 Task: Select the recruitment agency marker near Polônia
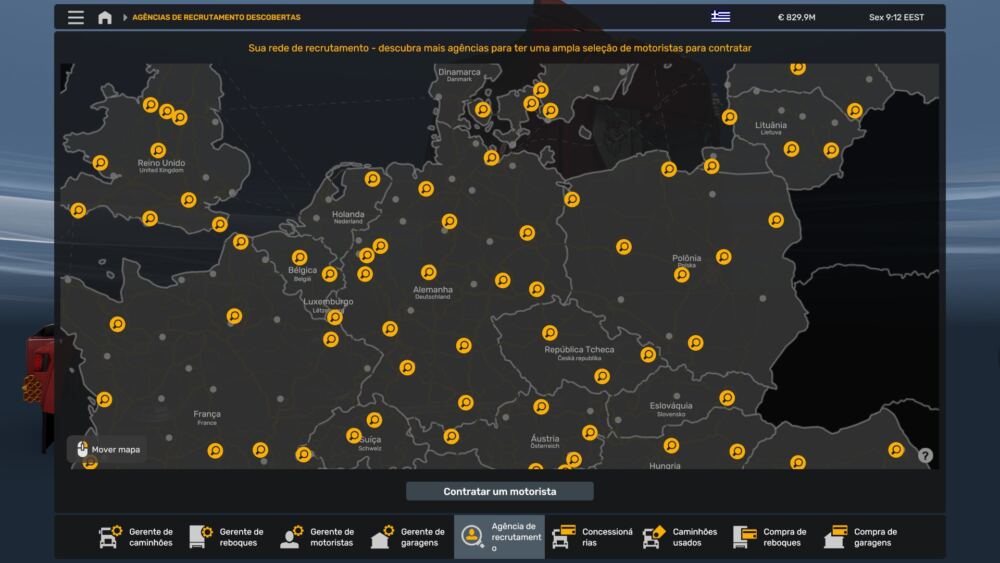tap(682, 274)
